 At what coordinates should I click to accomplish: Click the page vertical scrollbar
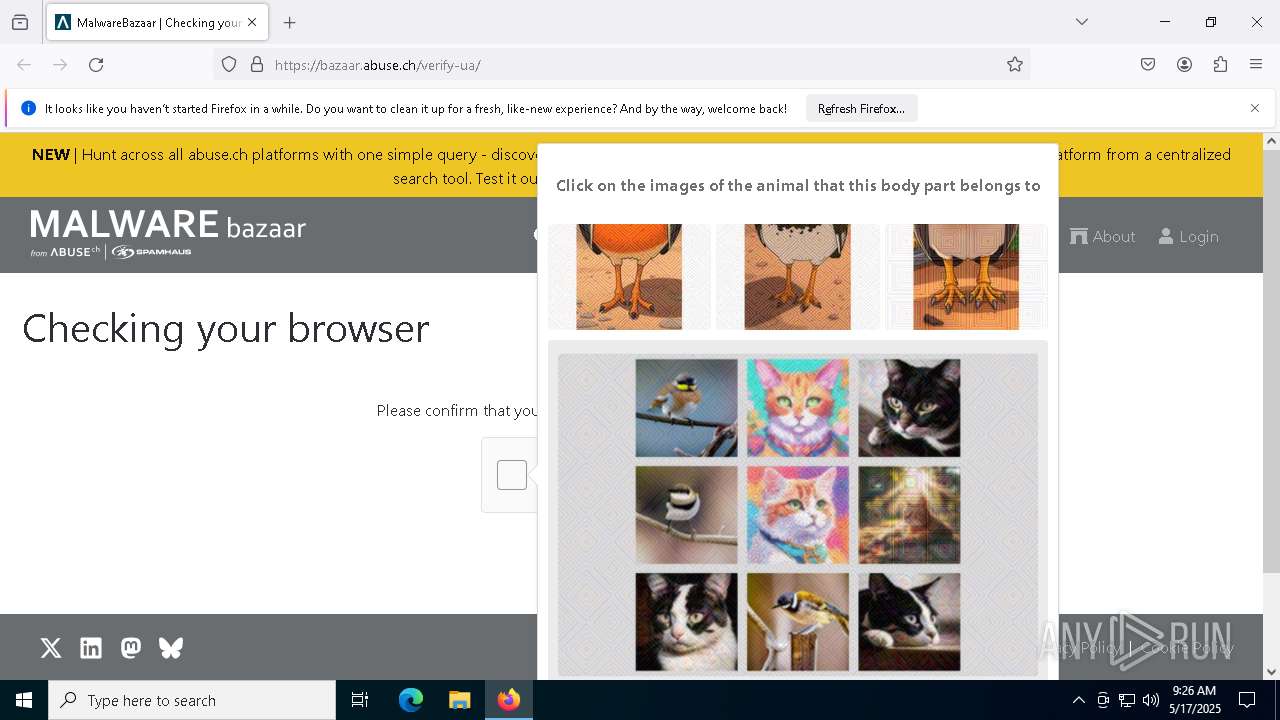[1271, 361]
